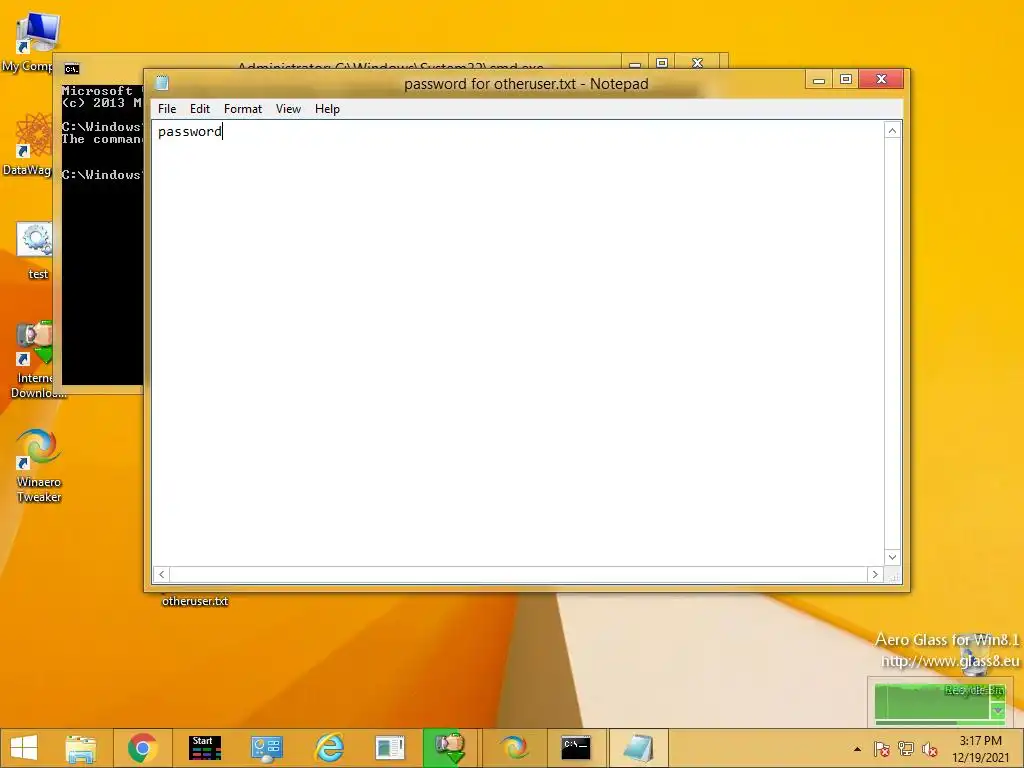The width and height of the screenshot is (1024, 768).
Task: Open the View menu in Notepad
Action: [288, 109]
